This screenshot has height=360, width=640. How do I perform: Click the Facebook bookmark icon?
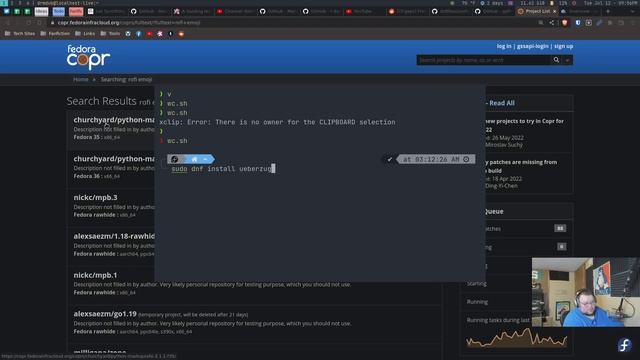click(x=138, y=34)
